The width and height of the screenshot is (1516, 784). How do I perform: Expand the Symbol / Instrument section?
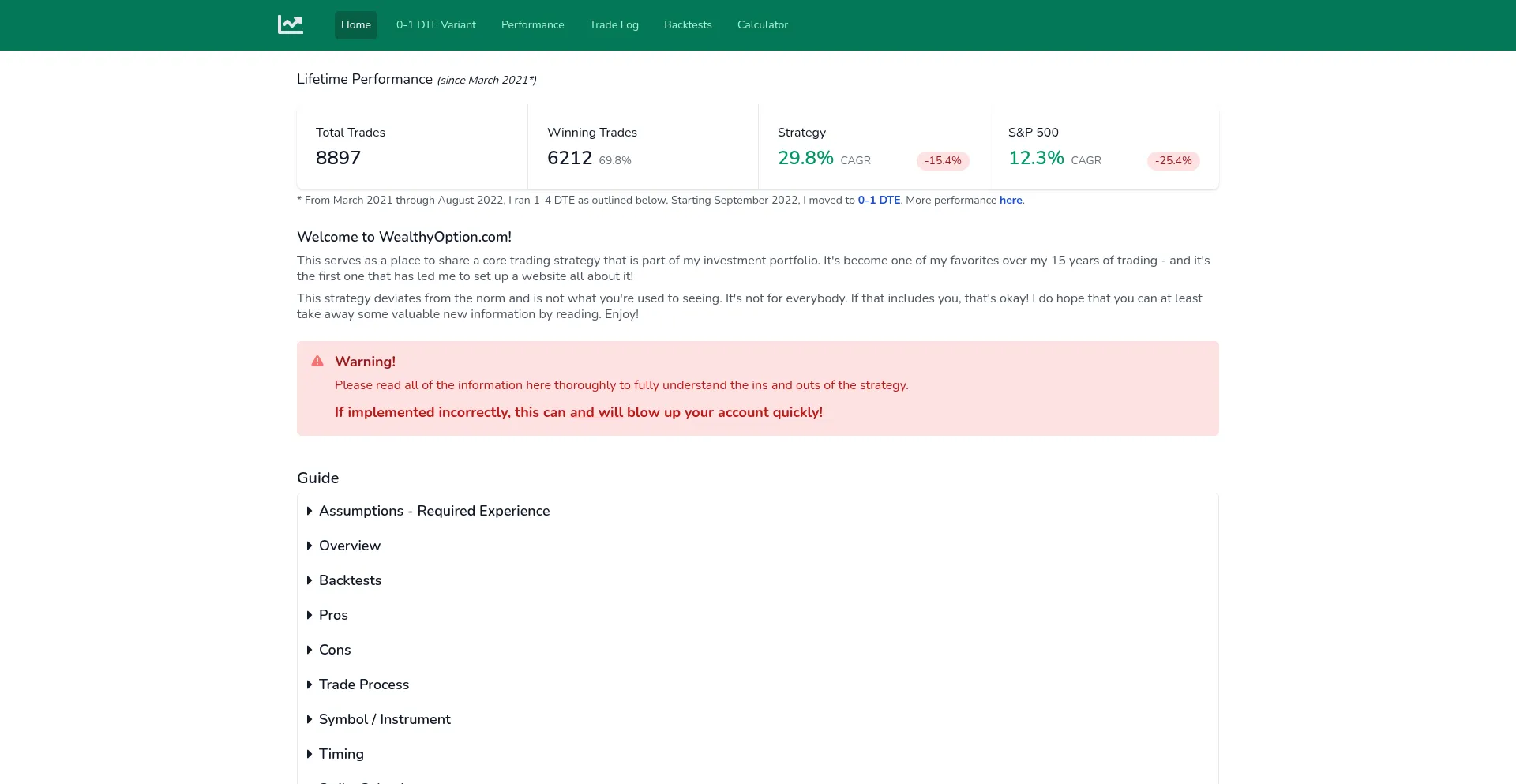(758, 719)
